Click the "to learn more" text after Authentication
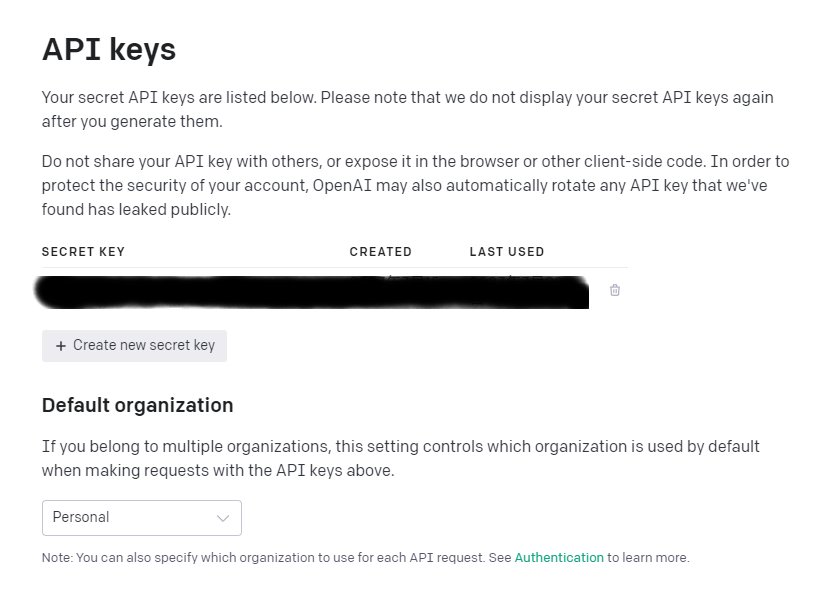Screen dimensions: 834x609 (x=648, y=557)
